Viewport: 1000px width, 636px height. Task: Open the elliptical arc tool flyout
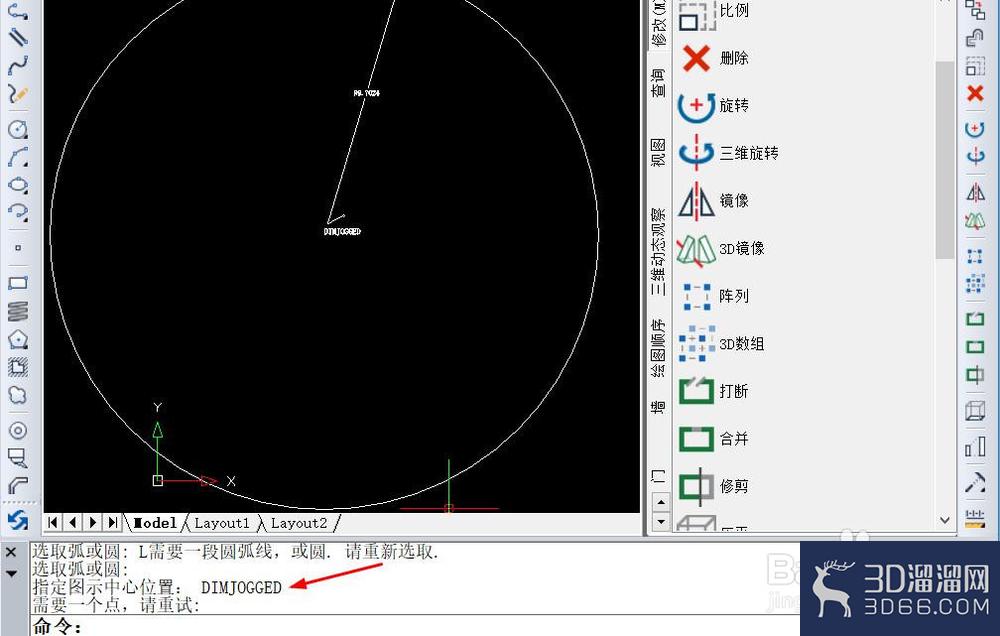[x=18, y=212]
